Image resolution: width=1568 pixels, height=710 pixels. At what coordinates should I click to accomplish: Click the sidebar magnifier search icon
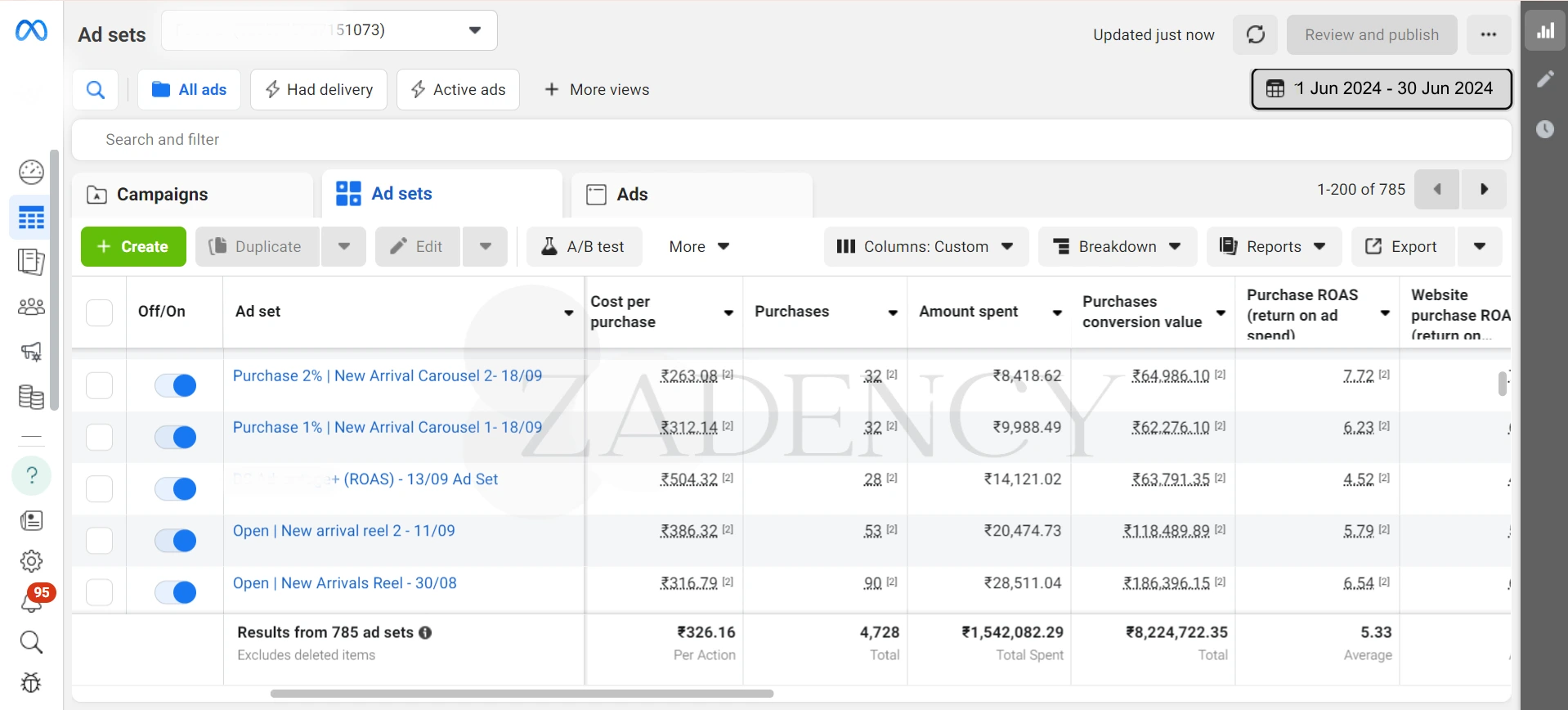tap(31, 642)
